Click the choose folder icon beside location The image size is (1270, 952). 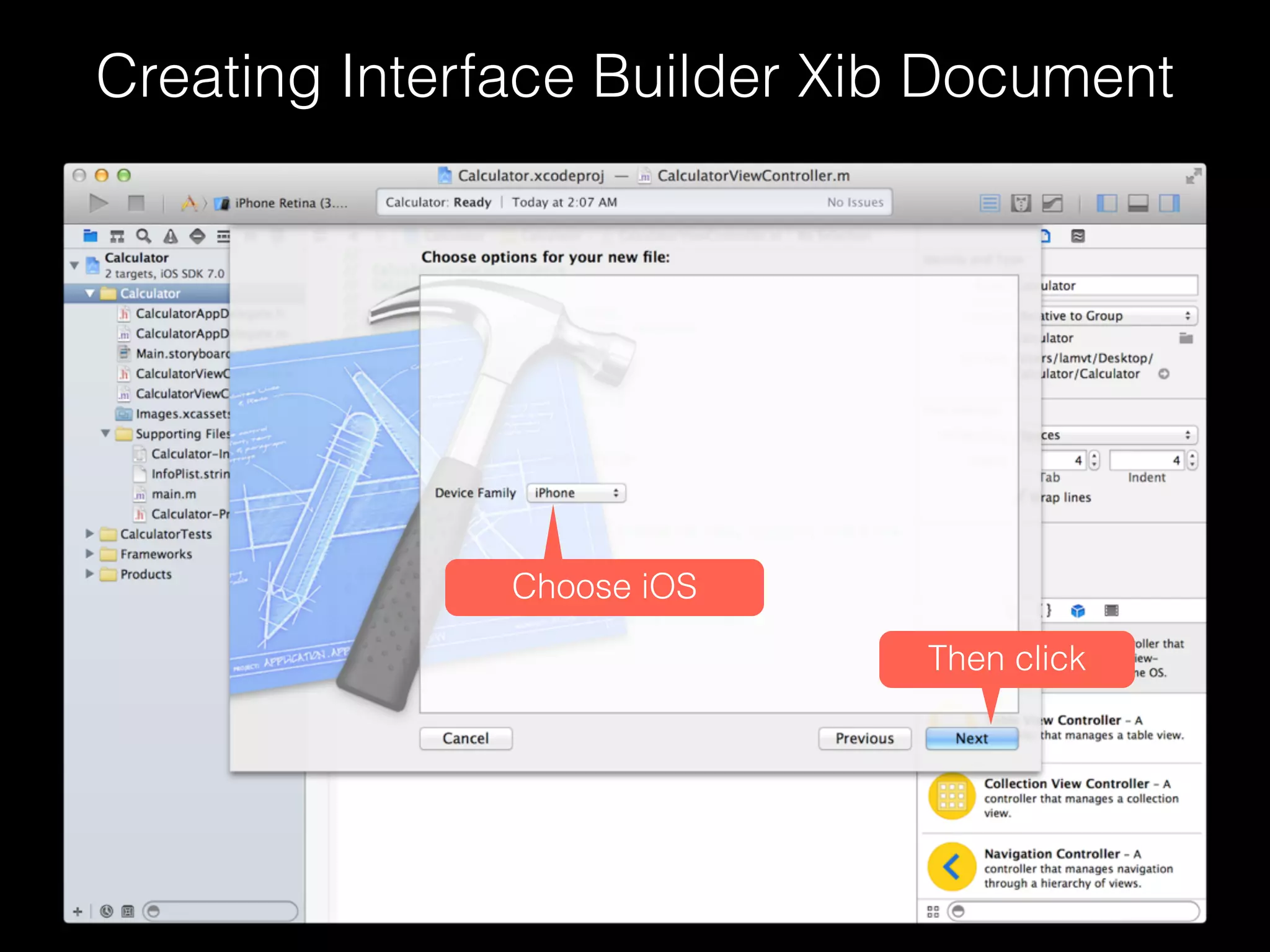1186,338
